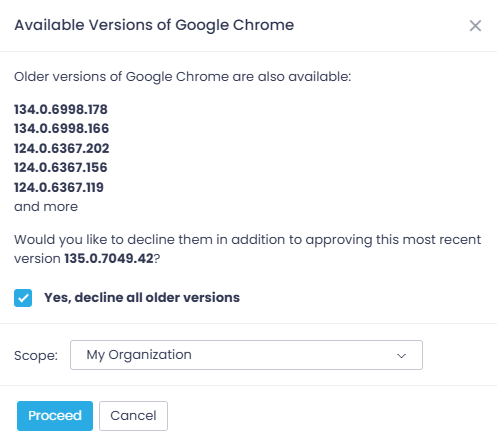Select version 124.0.6367.202 in the list
The image size is (497, 440).
(x=61, y=148)
